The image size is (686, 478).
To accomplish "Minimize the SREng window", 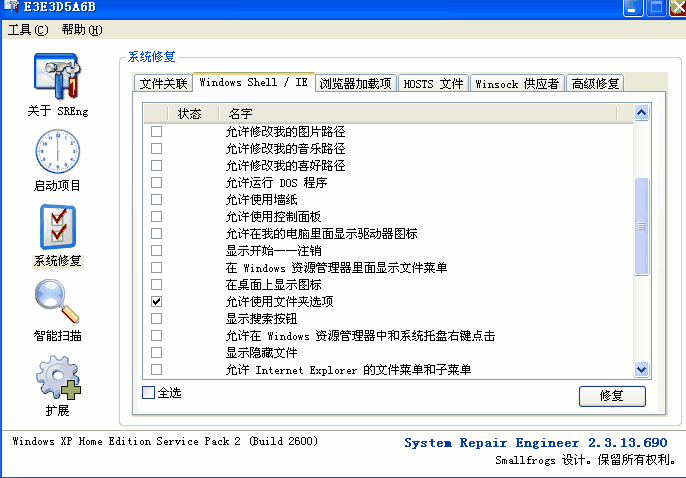I will 633,7.
